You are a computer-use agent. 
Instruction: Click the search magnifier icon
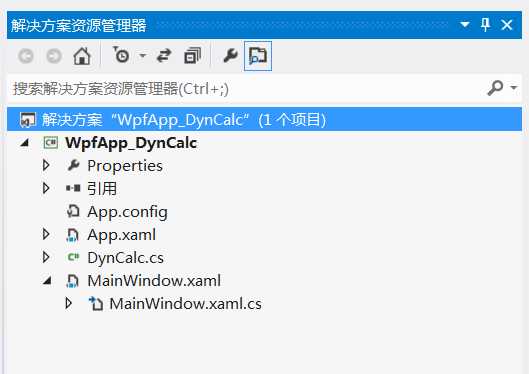pos(495,88)
